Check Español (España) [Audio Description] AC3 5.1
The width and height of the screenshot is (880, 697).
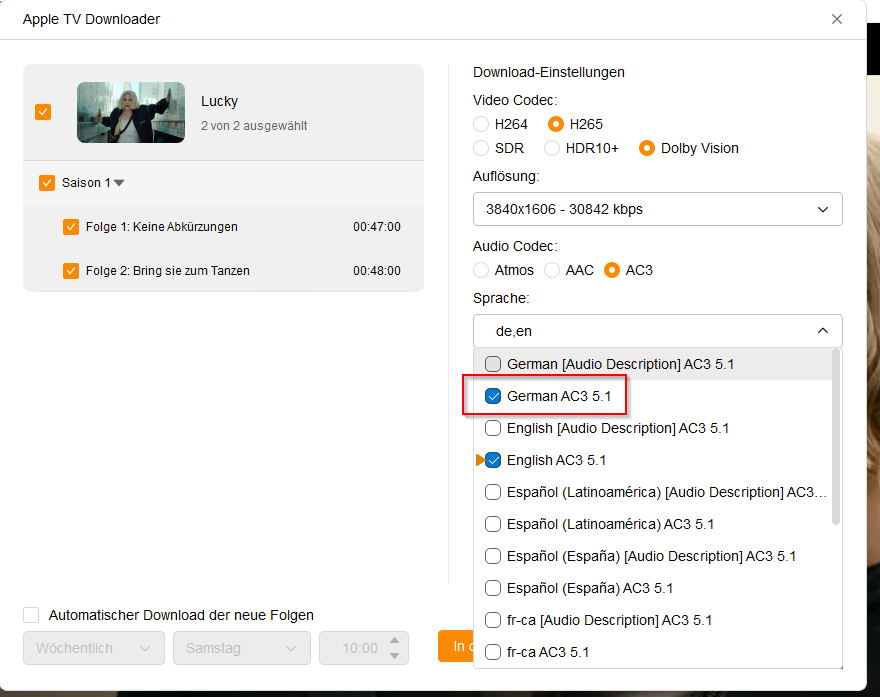493,556
